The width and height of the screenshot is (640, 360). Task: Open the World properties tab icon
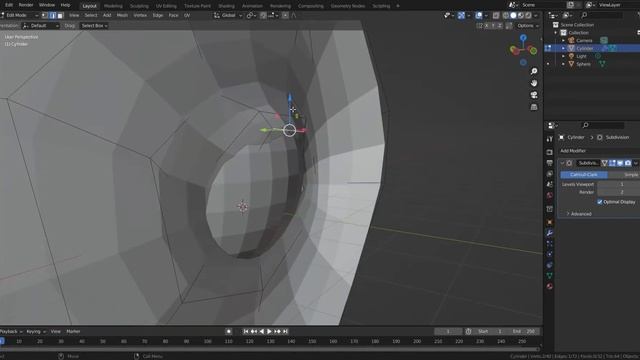(x=549, y=196)
